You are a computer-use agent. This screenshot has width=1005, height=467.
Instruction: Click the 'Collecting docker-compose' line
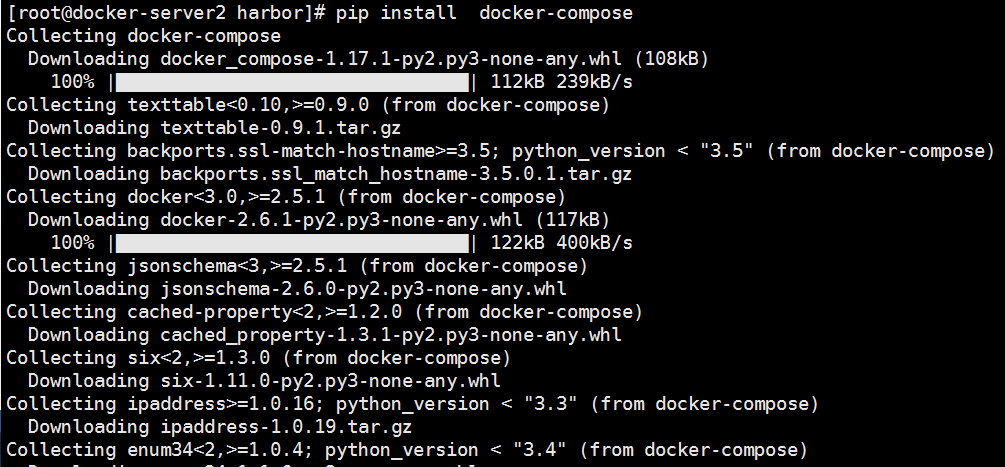pyautogui.click(x=144, y=36)
